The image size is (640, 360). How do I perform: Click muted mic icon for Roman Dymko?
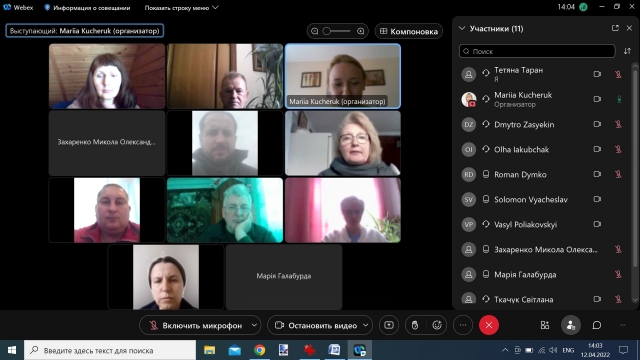pos(618,174)
